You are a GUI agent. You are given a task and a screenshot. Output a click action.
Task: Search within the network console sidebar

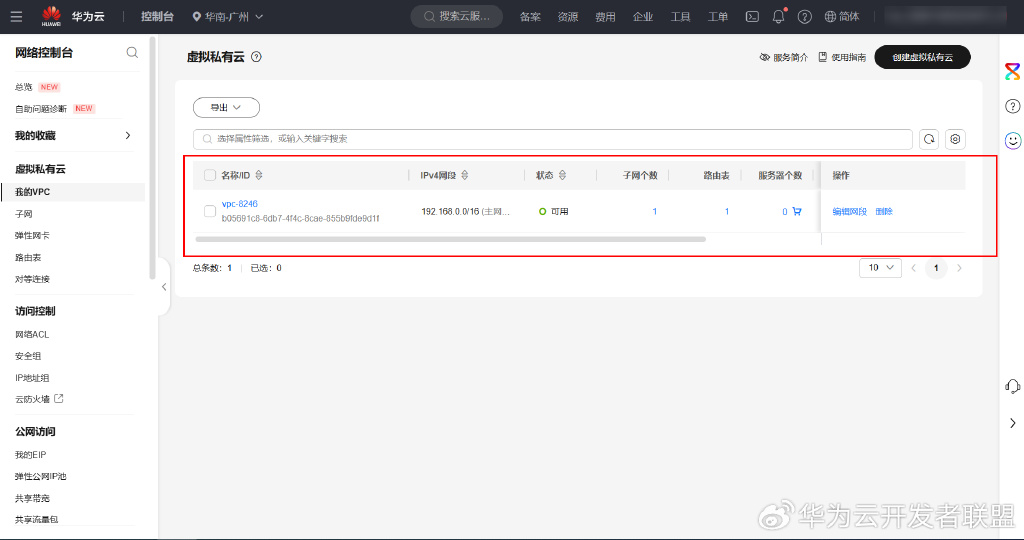(x=132, y=52)
